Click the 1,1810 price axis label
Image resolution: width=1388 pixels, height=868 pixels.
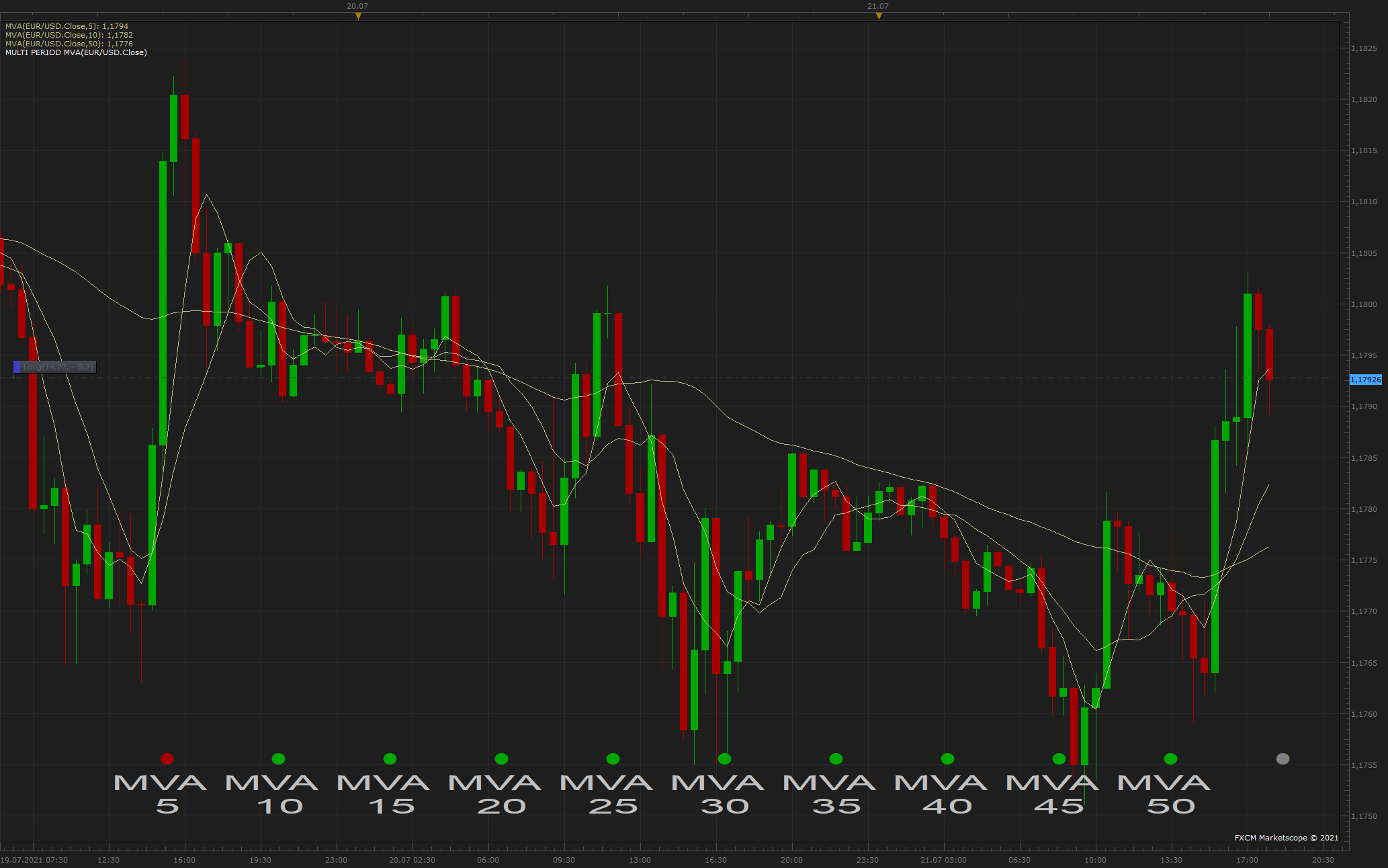pos(1364,202)
